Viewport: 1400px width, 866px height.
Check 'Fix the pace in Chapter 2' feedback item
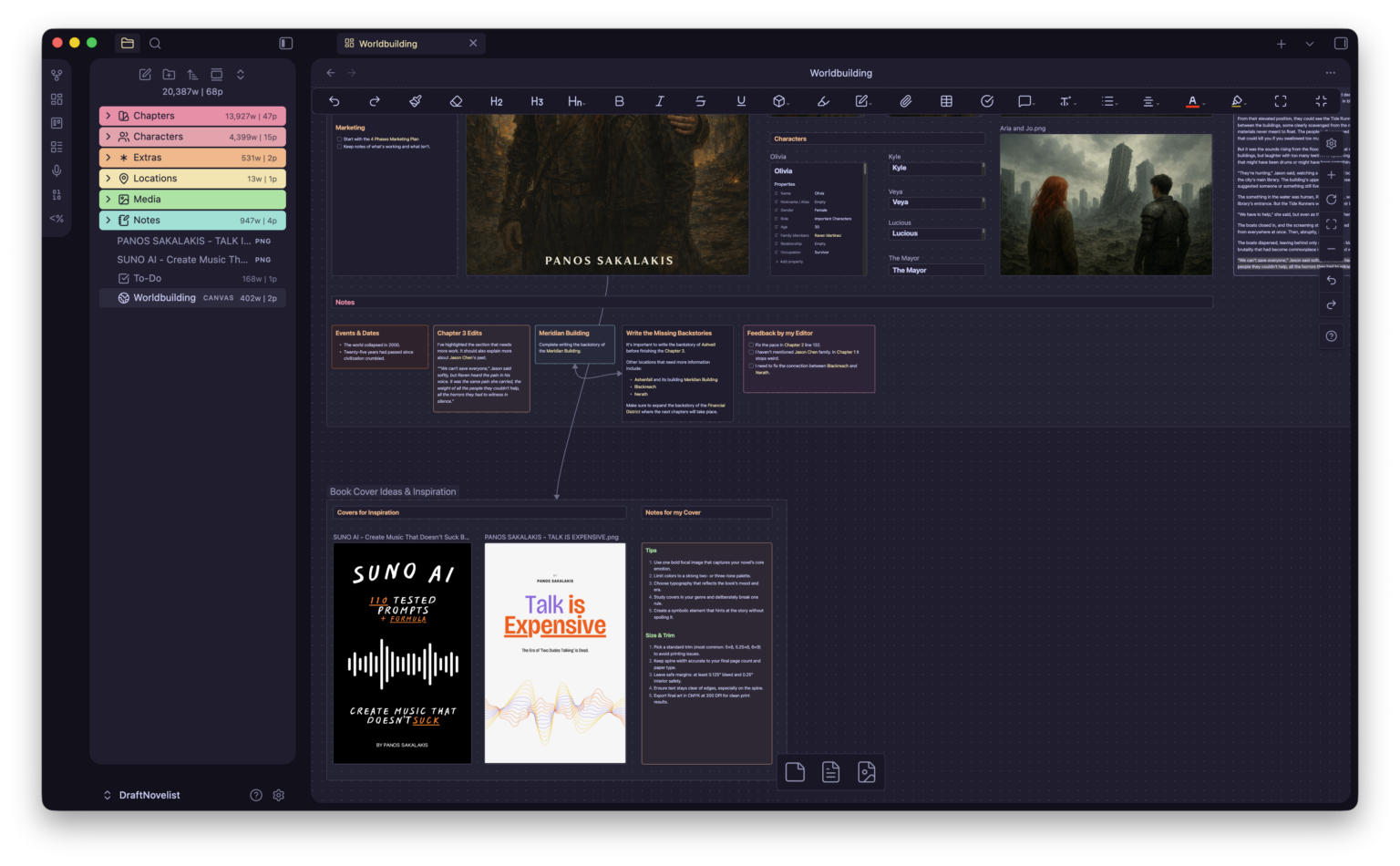click(x=753, y=345)
